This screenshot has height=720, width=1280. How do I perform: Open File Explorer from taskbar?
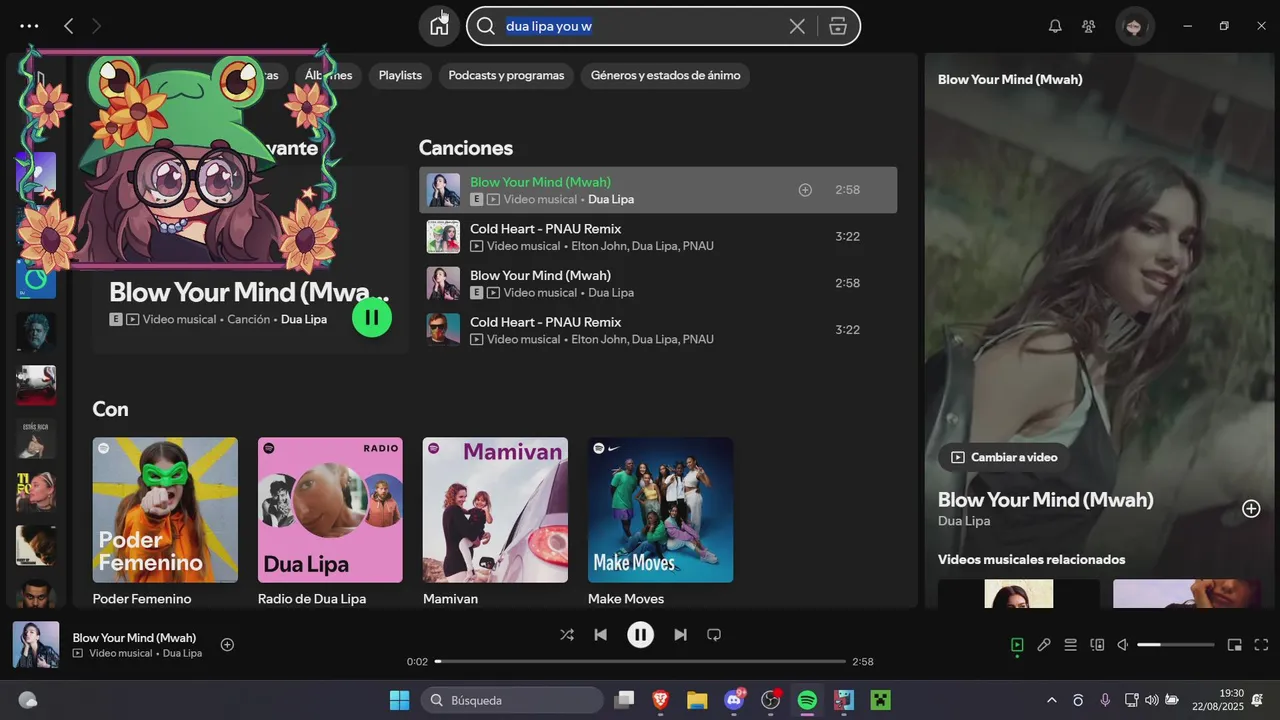coord(697,700)
